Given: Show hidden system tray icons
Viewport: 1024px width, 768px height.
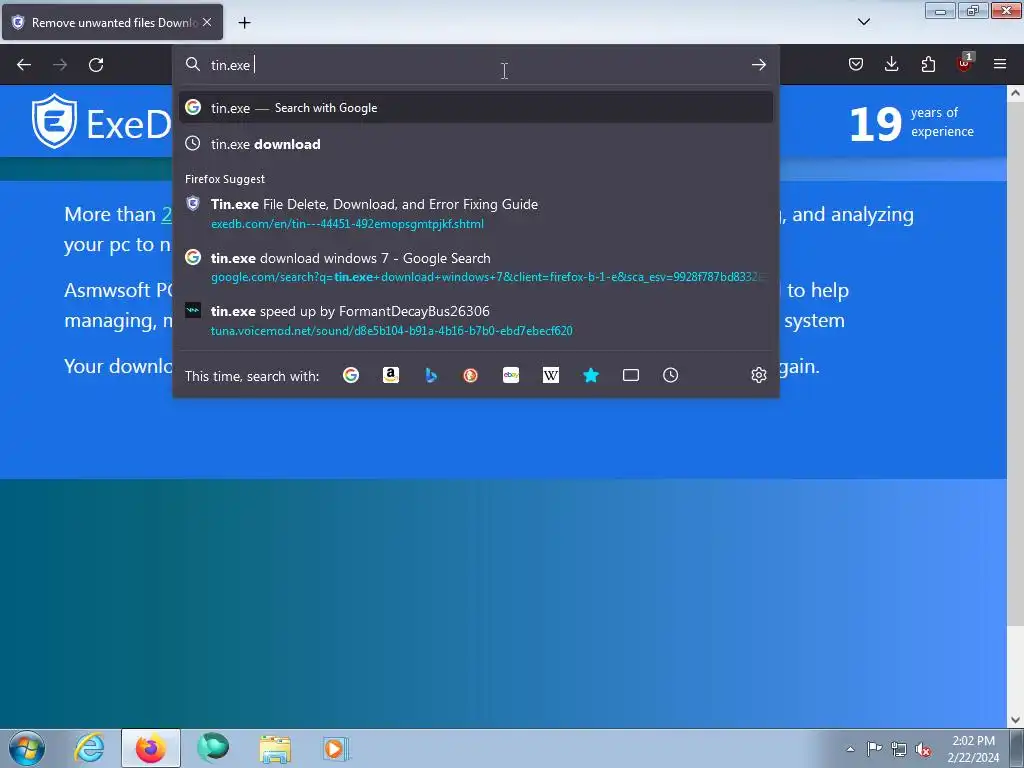Looking at the screenshot, I should point(850,749).
